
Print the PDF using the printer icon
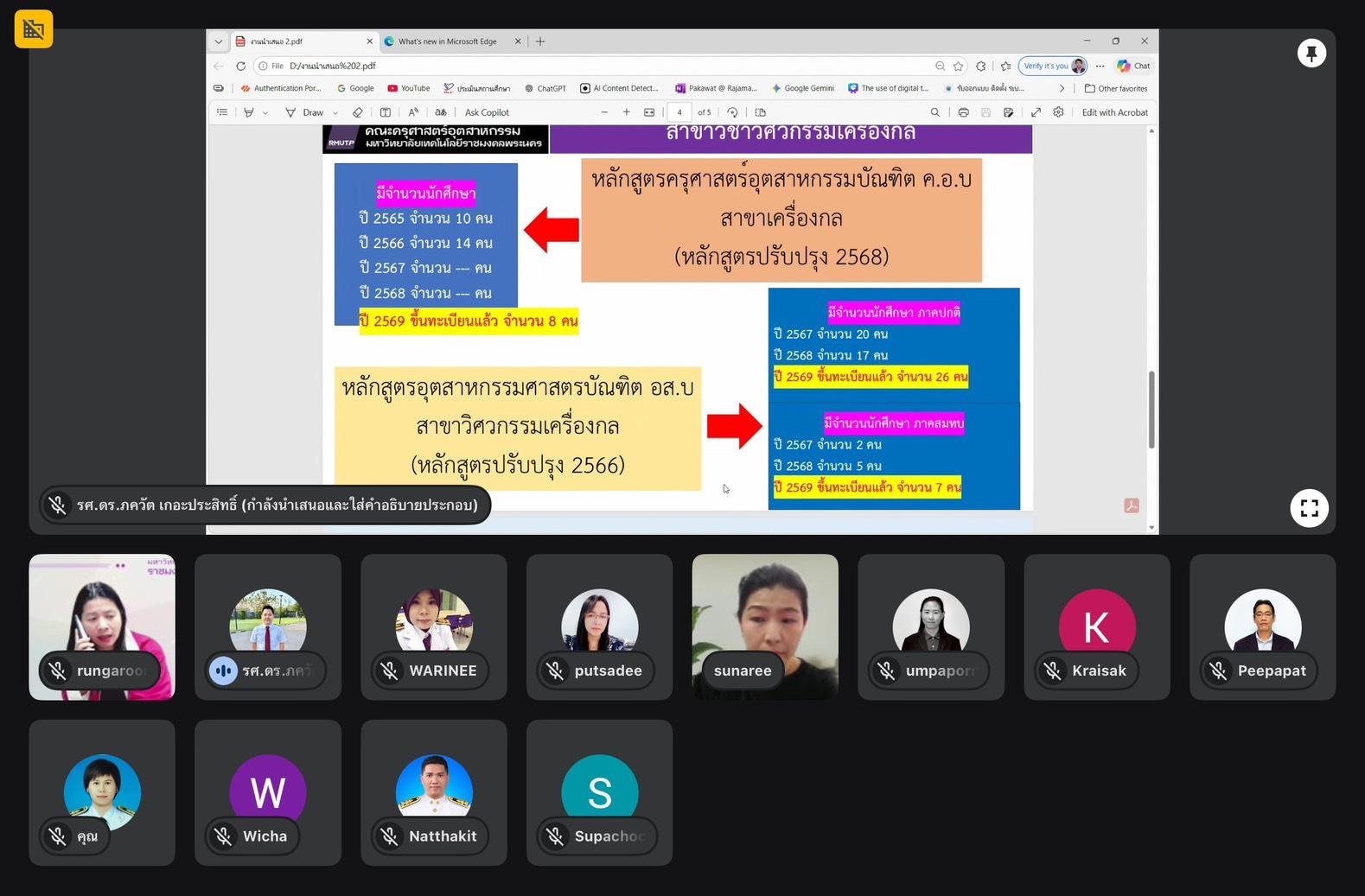[963, 112]
